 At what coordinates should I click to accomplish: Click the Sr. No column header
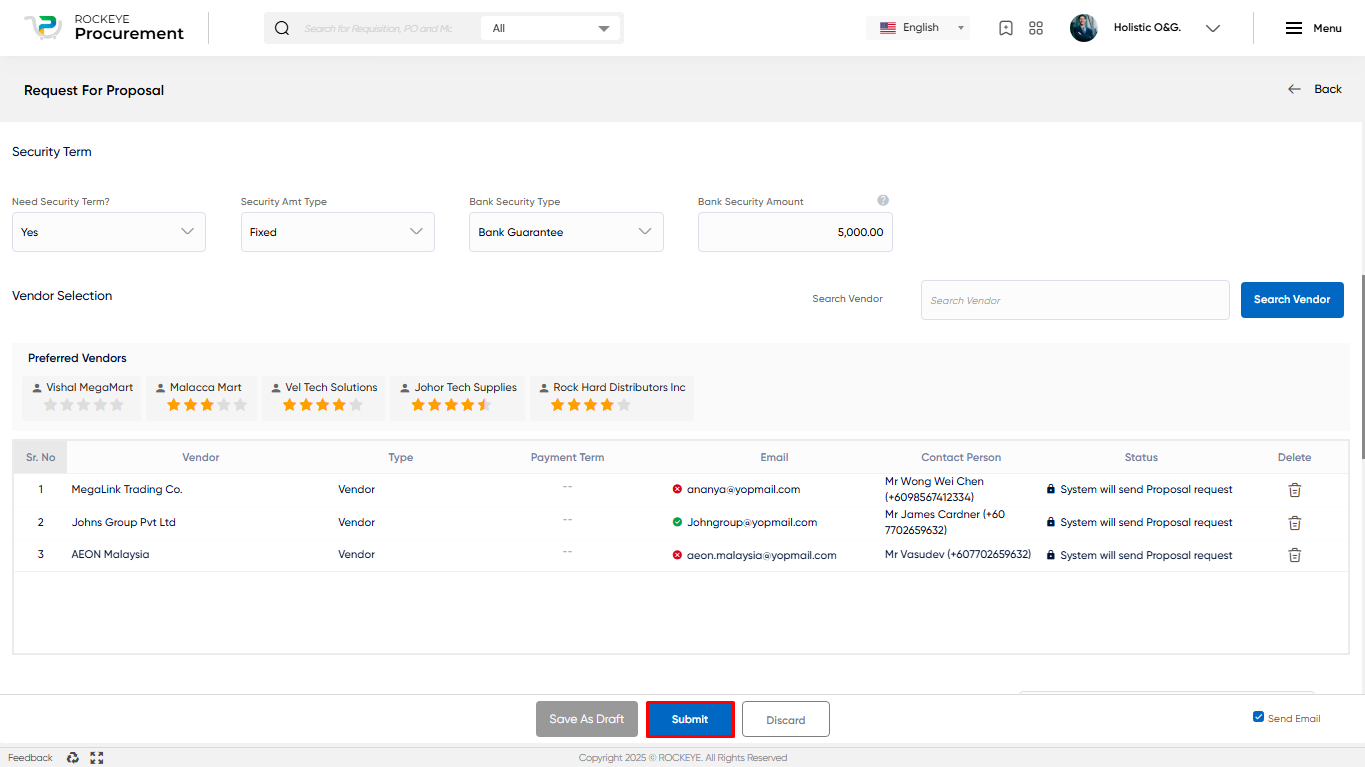[40, 457]
